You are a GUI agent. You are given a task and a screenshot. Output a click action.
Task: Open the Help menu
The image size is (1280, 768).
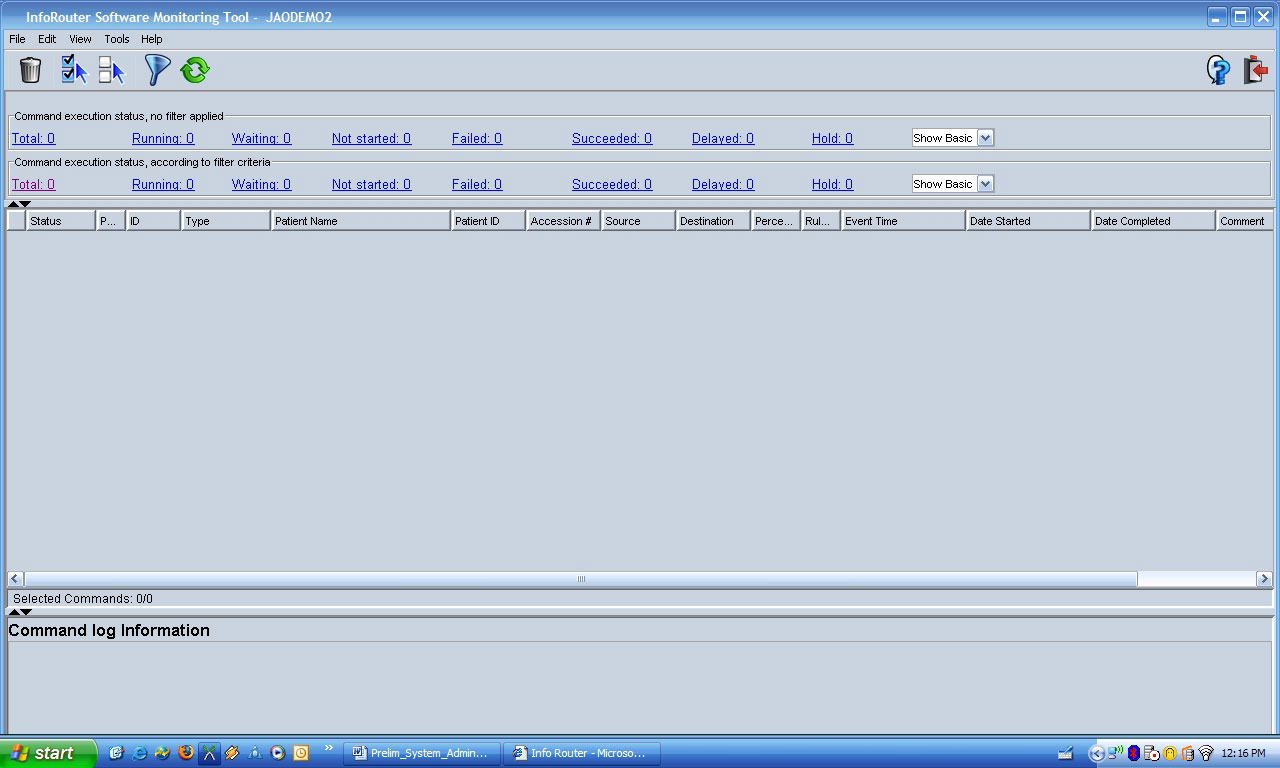pyautogui.click(x=151, y=39)
